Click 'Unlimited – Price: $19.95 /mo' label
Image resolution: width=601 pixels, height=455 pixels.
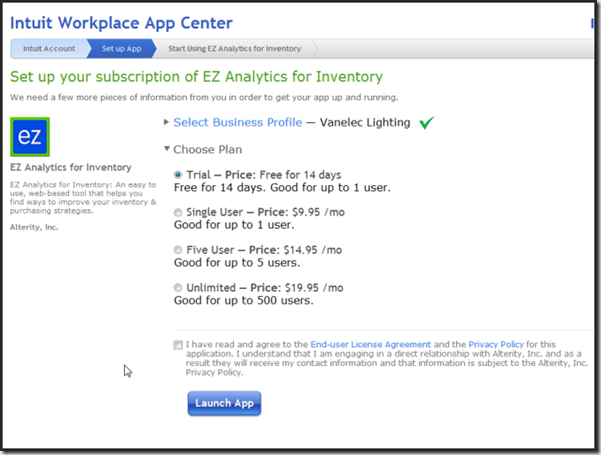[264, 288]
